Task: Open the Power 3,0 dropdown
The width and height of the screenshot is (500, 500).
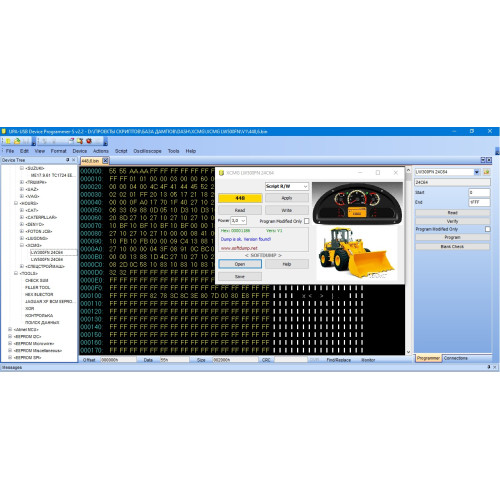Action: [243, 221]
